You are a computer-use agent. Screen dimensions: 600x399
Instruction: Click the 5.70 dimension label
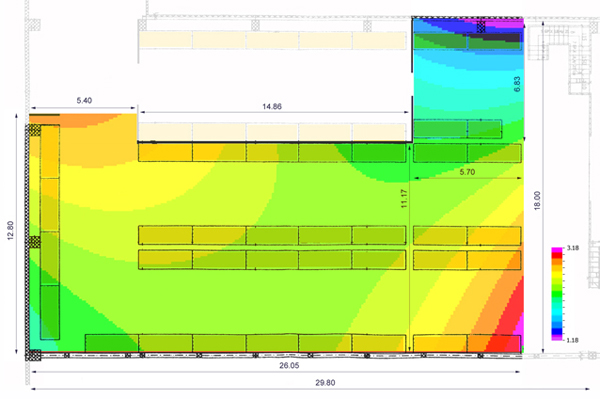(467, 172)
